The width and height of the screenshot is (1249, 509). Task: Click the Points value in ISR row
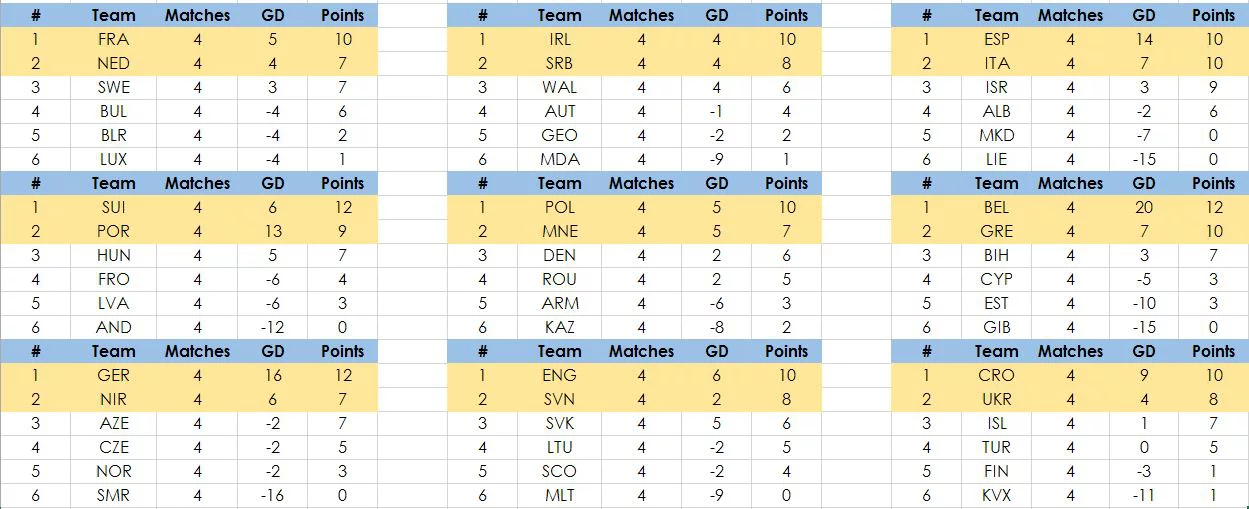click(x=1213, y=87)
